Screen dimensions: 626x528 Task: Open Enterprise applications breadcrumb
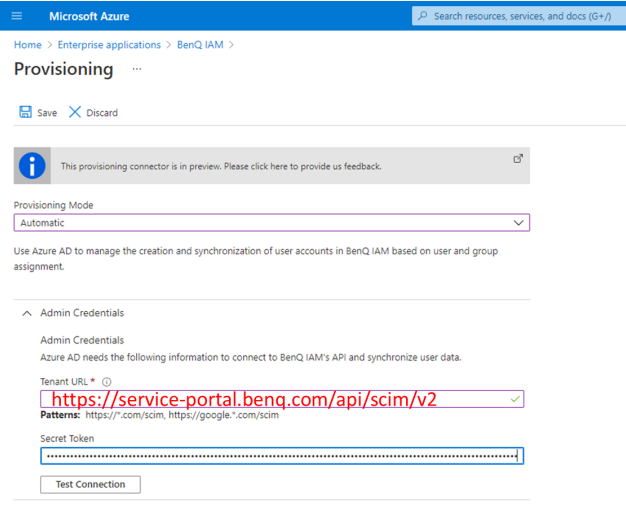pos(109,45)
